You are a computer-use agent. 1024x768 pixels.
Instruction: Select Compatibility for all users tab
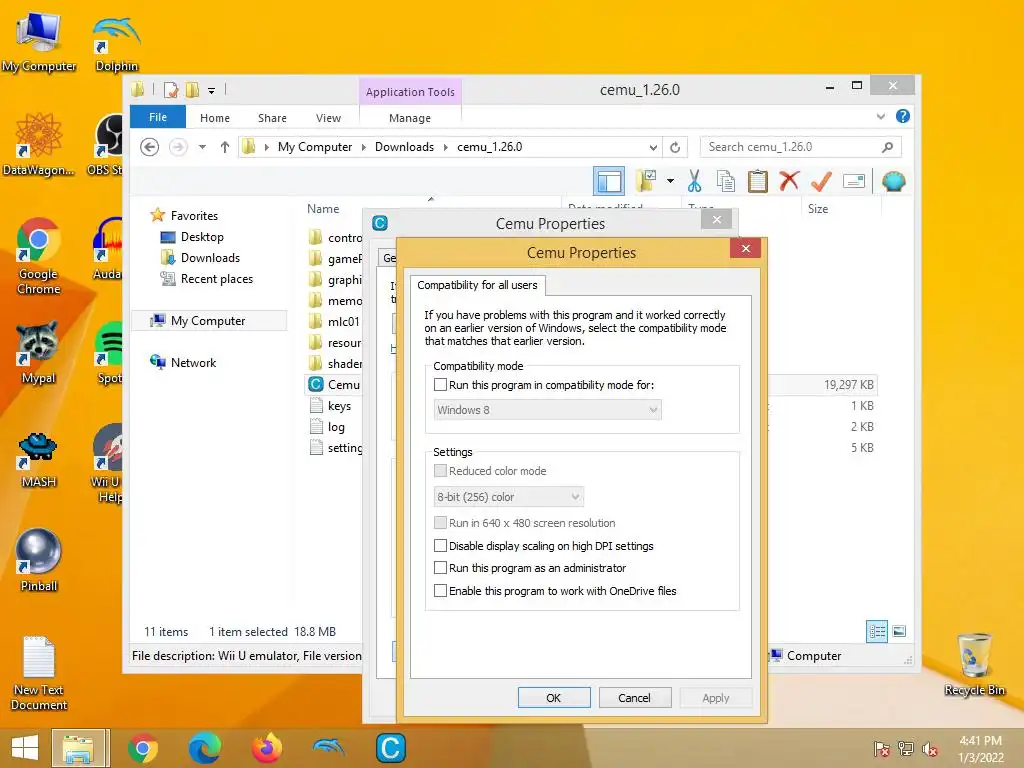pyautogui.click(x=477, y=285)
